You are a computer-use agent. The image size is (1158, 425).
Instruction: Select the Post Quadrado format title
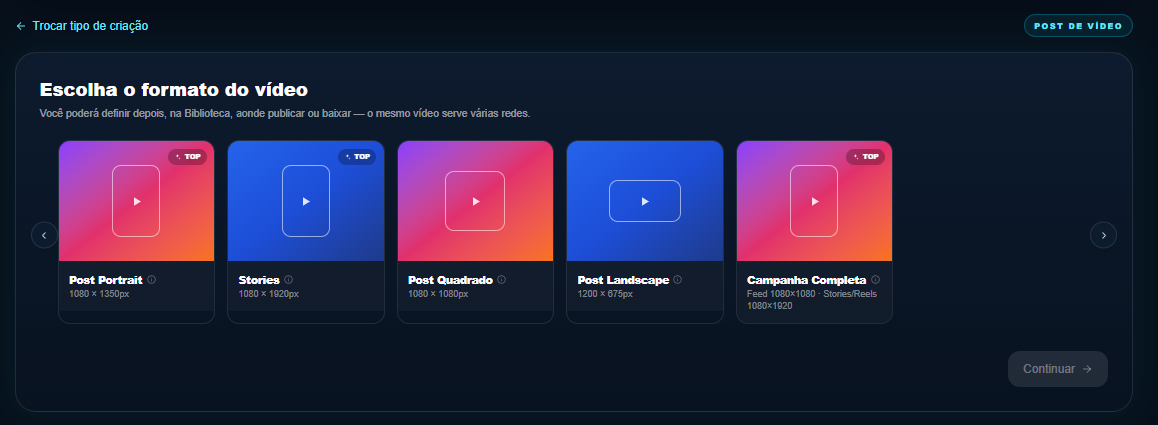click(450, 280)
